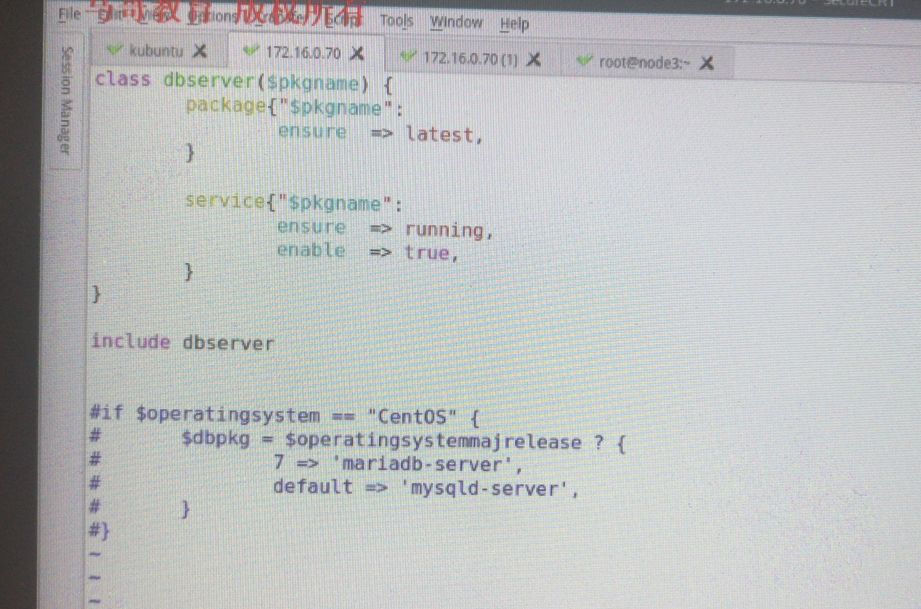The width and height of the screenshot is (921, 609).
Task: Close the kubuntu tab
Action: point(200,51)
